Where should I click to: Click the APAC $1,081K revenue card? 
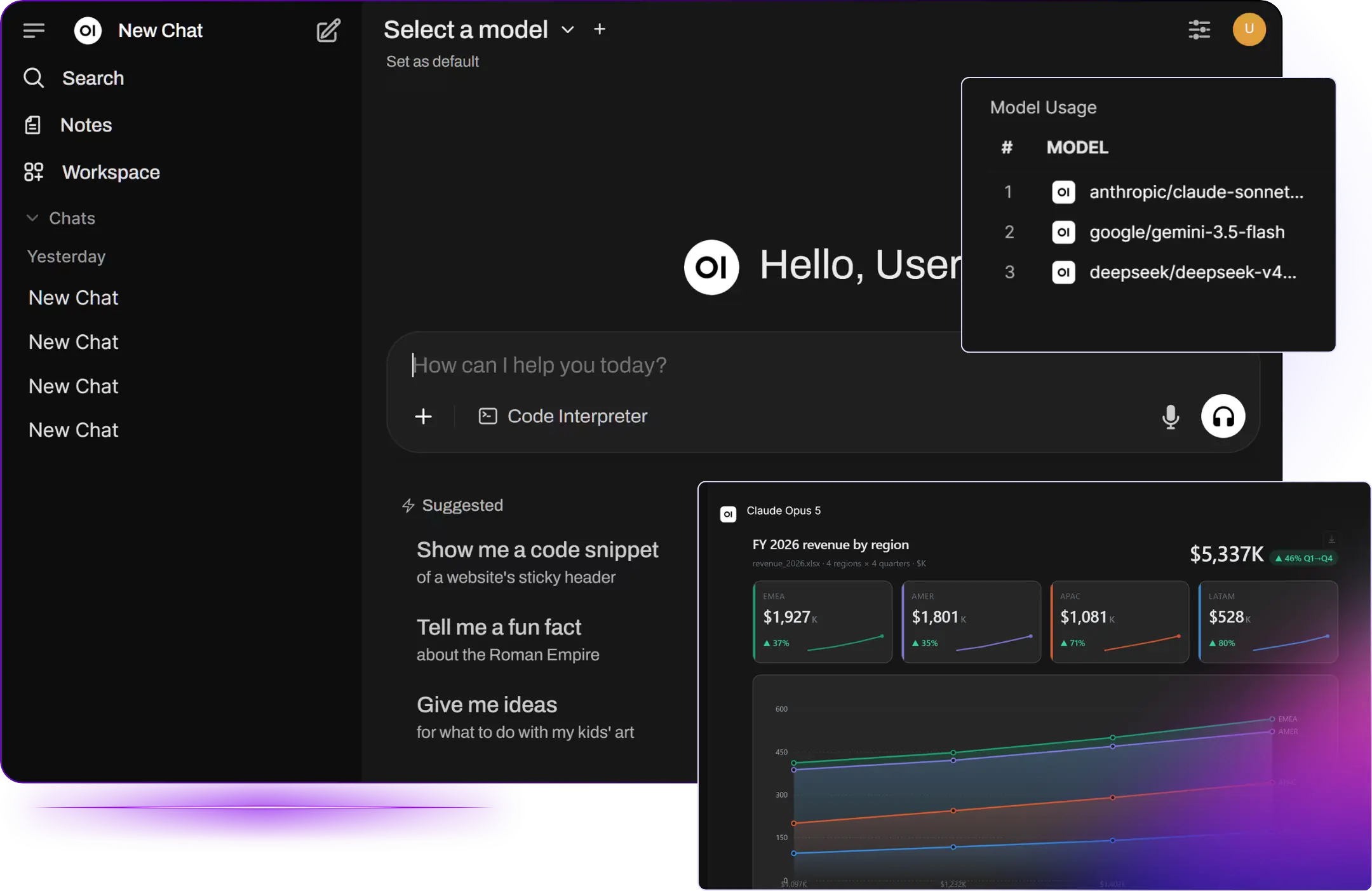(1120, 622)
